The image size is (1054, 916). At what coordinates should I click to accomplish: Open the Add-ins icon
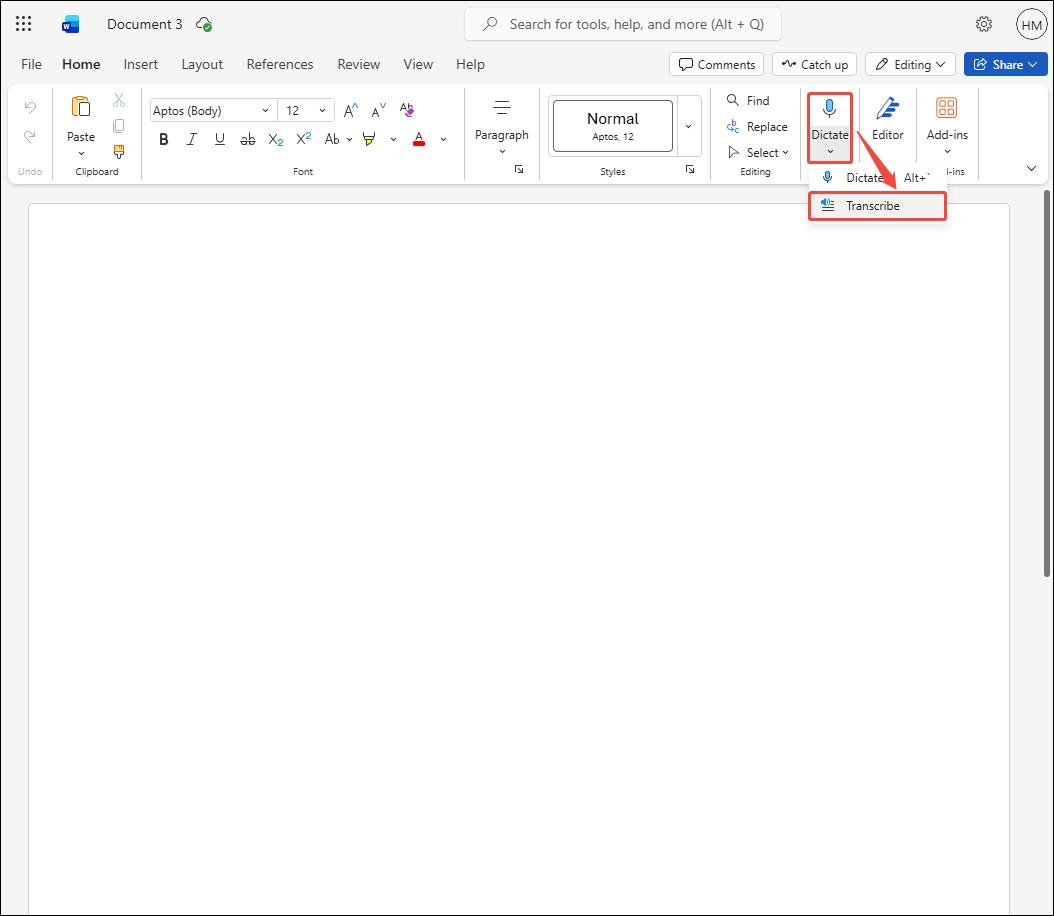point(946,108)
